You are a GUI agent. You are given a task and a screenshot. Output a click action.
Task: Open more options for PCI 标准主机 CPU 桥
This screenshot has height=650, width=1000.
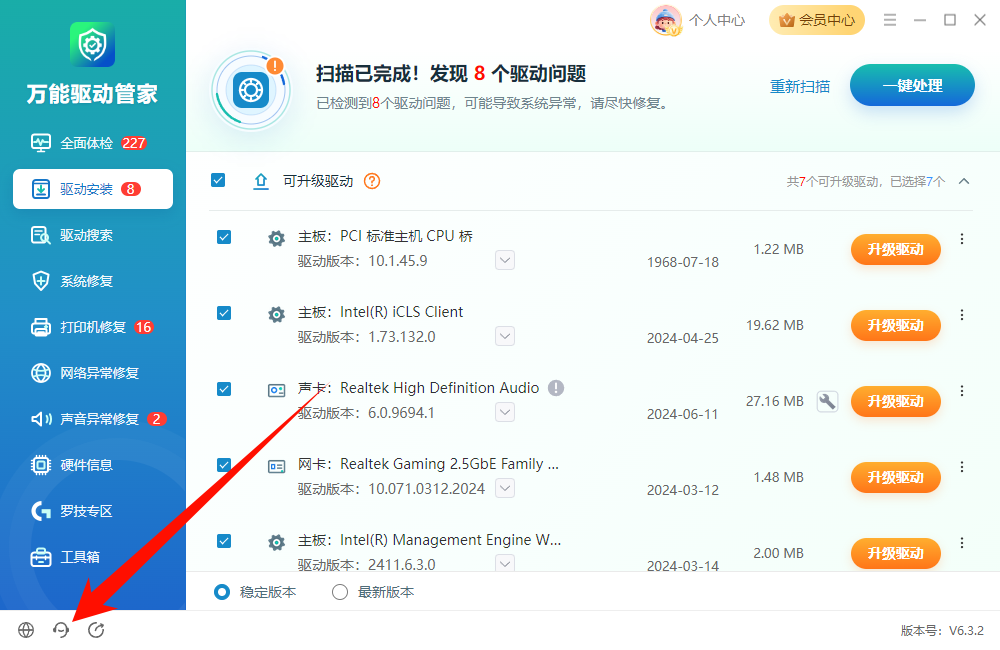click(x=962, y=239)
